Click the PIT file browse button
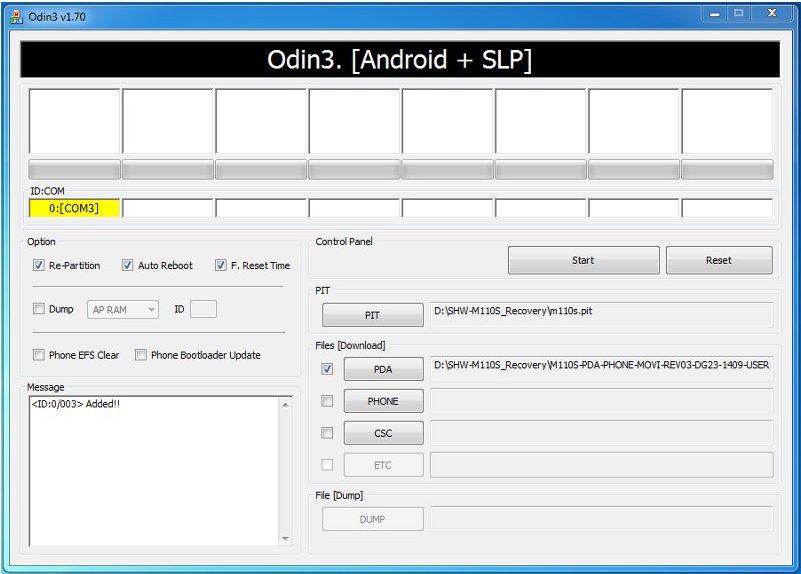This screenshot has height=574, width=801. (372, 315)
